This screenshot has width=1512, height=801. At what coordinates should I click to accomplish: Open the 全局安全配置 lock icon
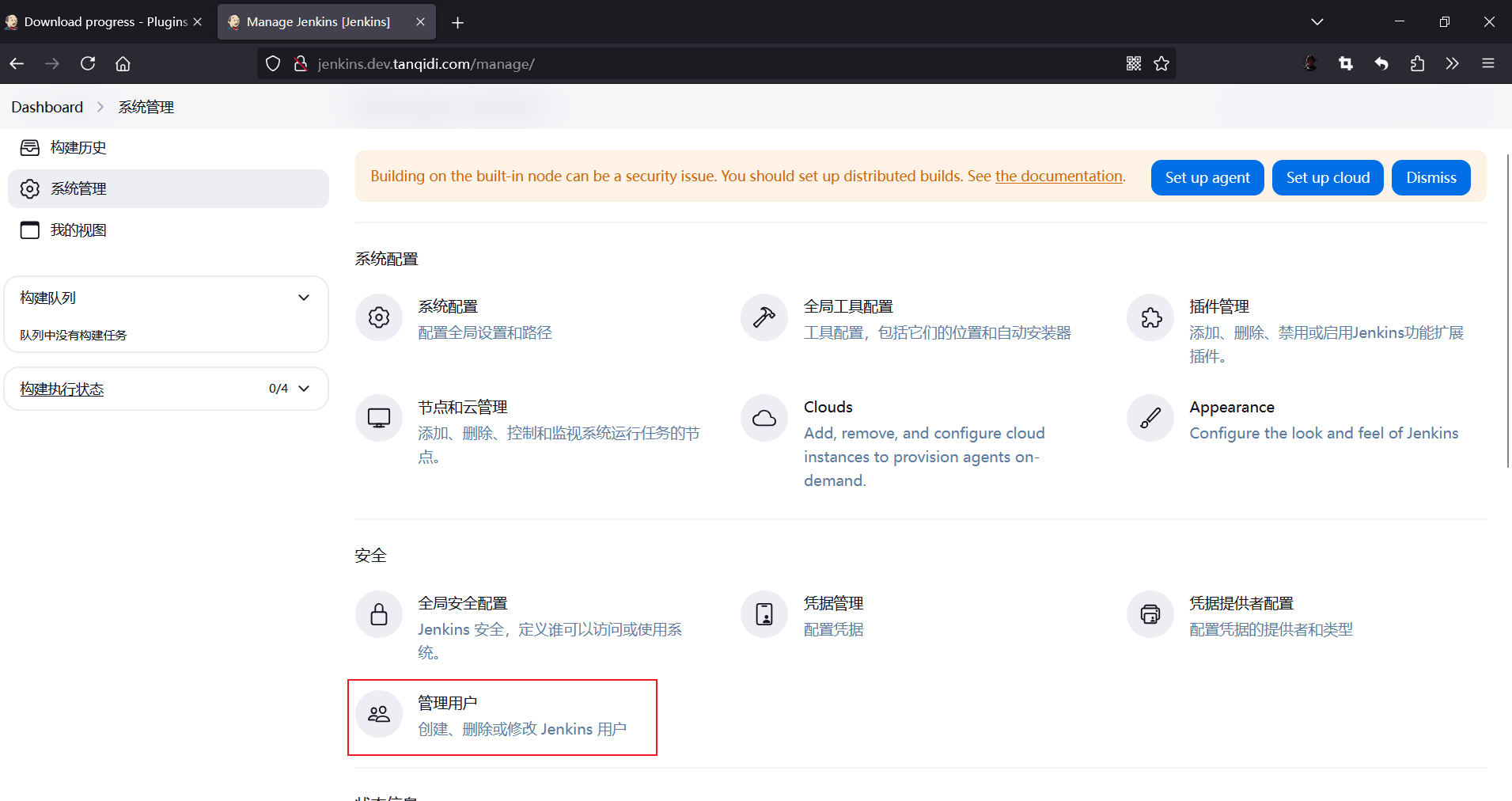pyautogui.click(x=379, y=614)
